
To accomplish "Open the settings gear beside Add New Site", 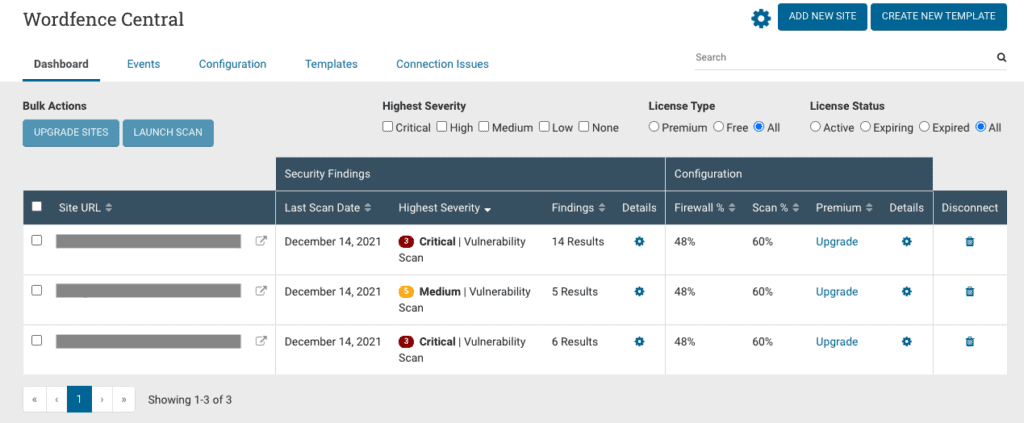I will (761, 18).
